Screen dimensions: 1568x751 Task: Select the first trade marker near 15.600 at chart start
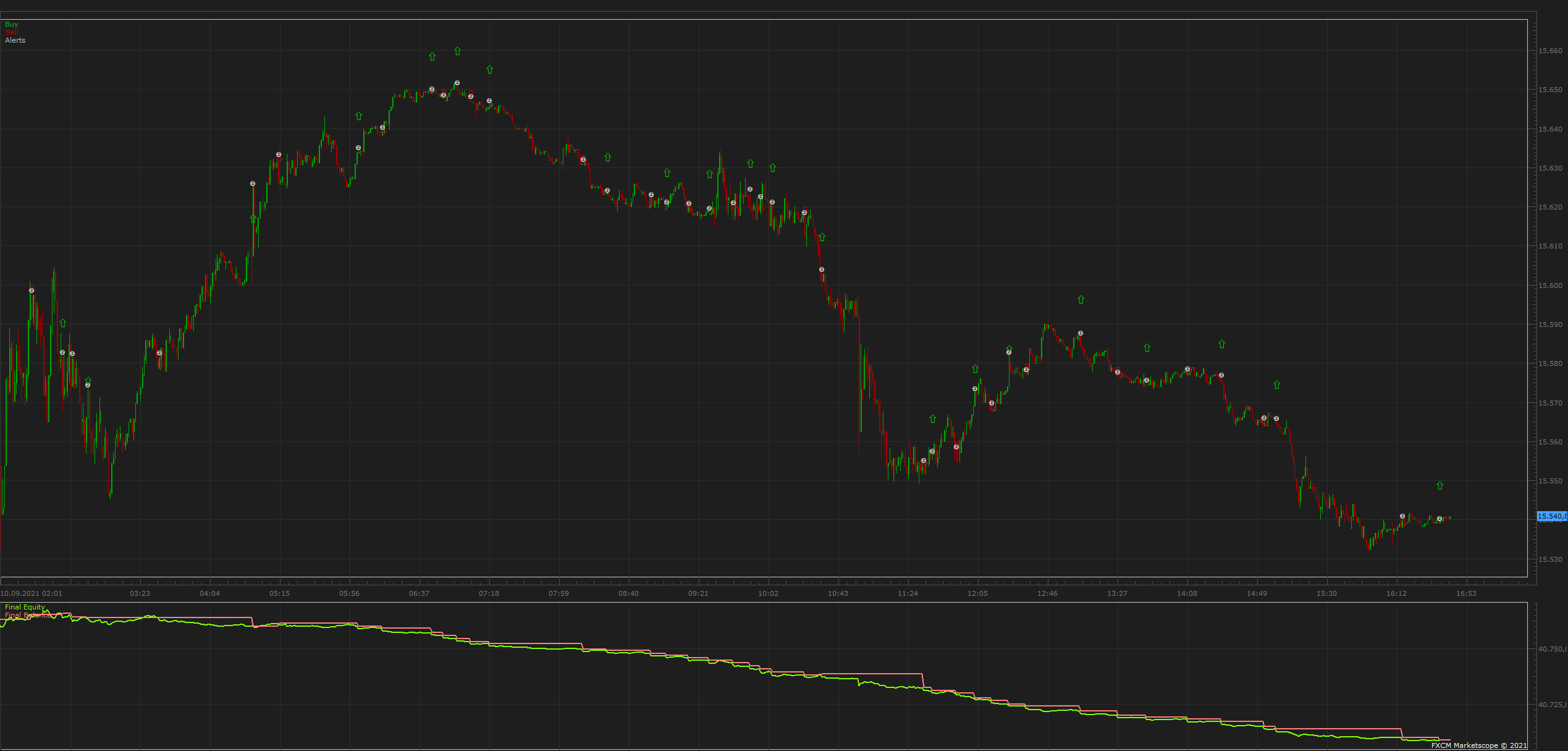(32, 291)
